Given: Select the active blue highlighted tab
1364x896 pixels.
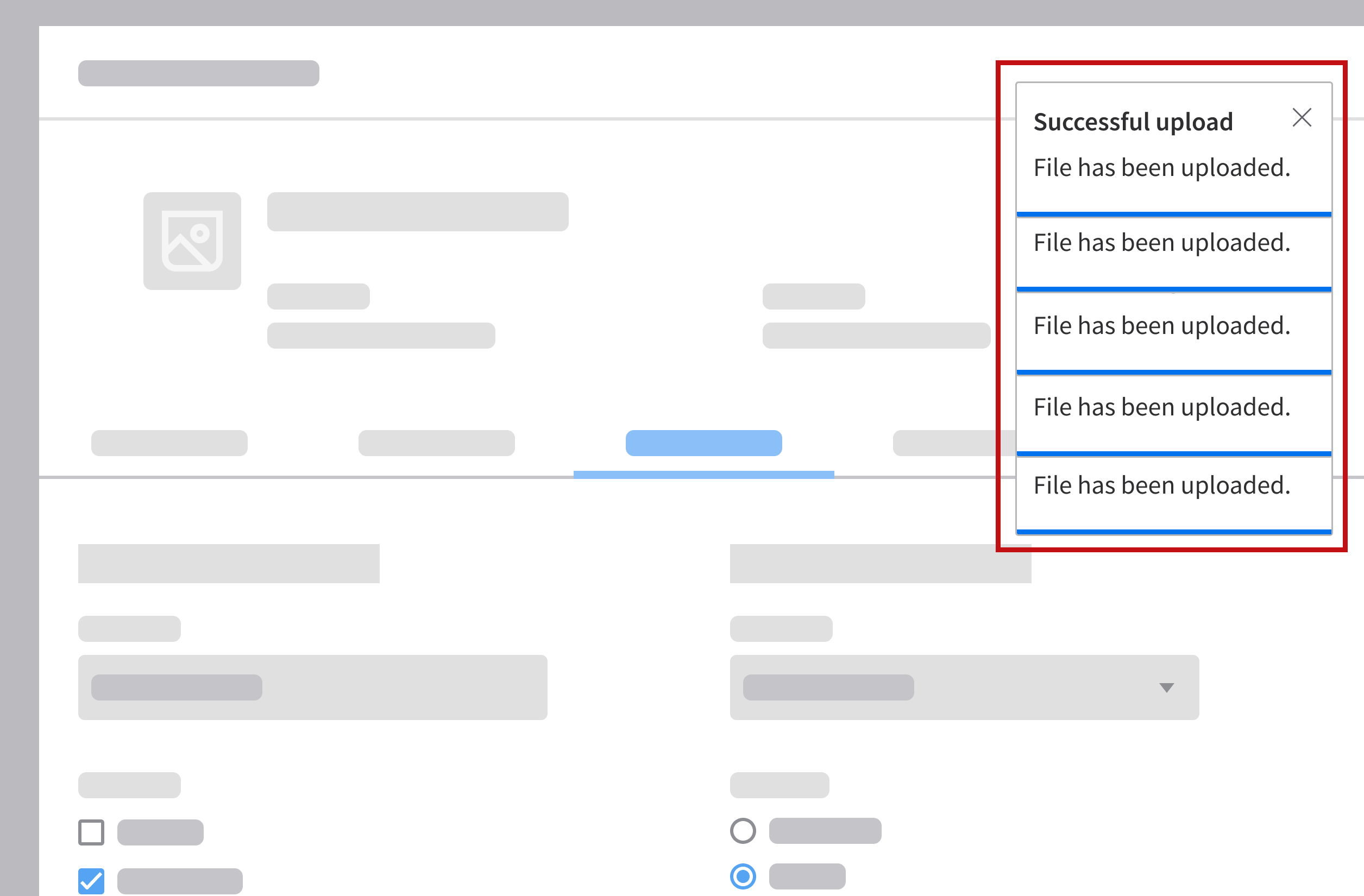Looking at the screenshot, I should (x=703, y=443).
